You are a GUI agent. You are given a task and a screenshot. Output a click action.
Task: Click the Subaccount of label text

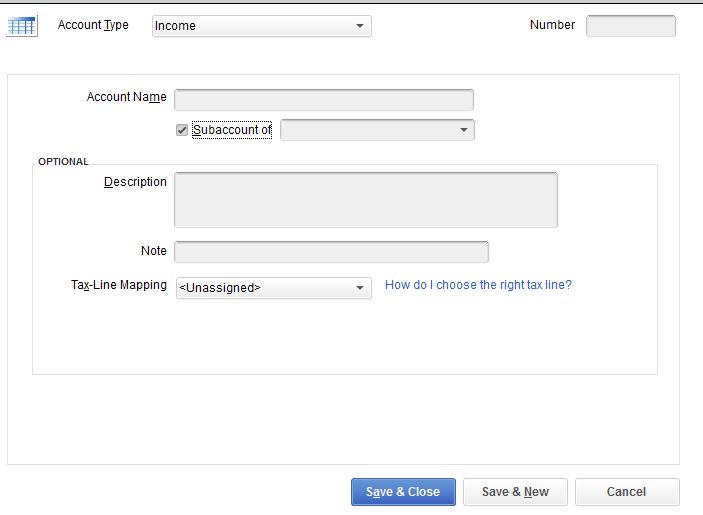point(232,130)
